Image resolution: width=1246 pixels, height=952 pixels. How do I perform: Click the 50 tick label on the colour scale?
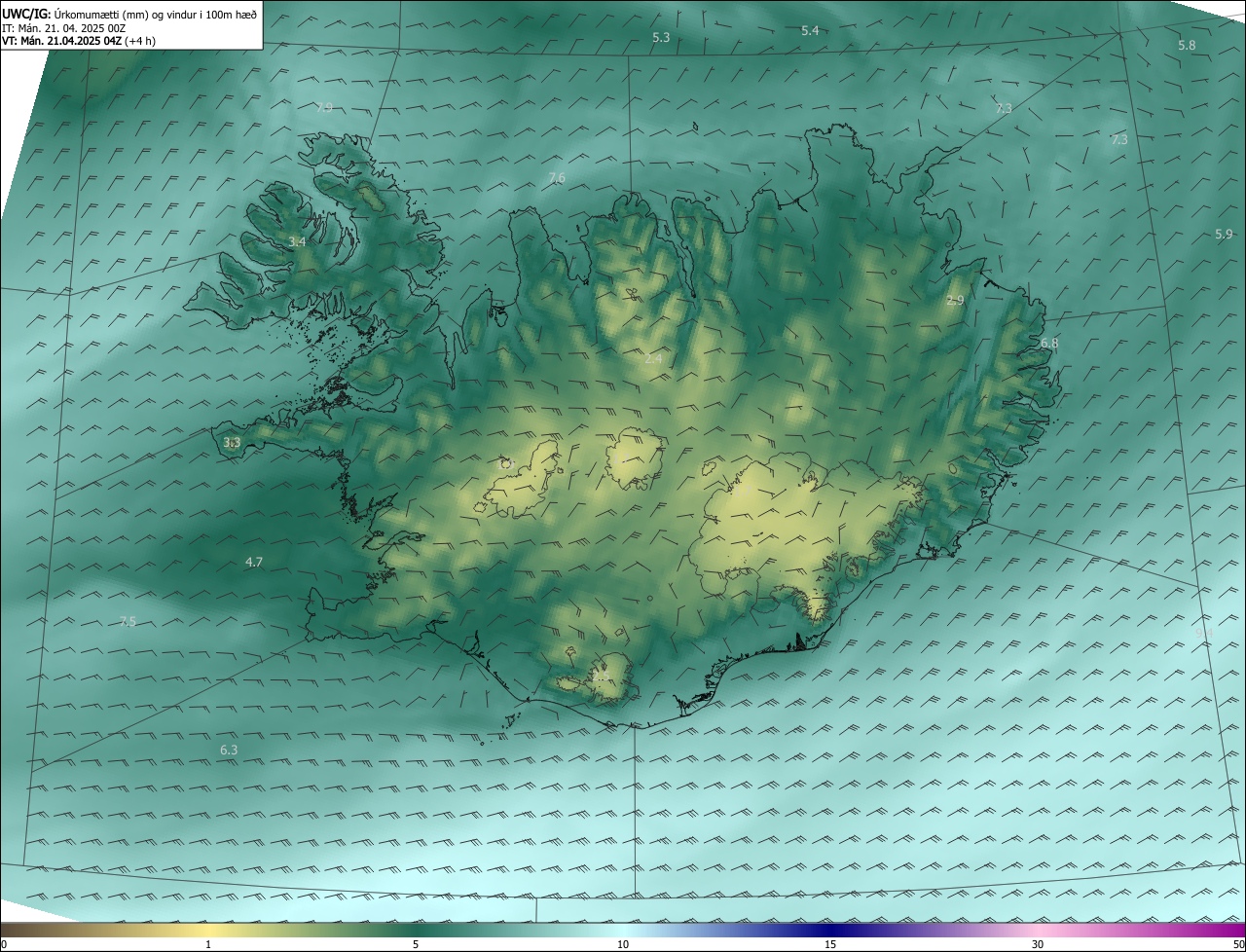1238,944
